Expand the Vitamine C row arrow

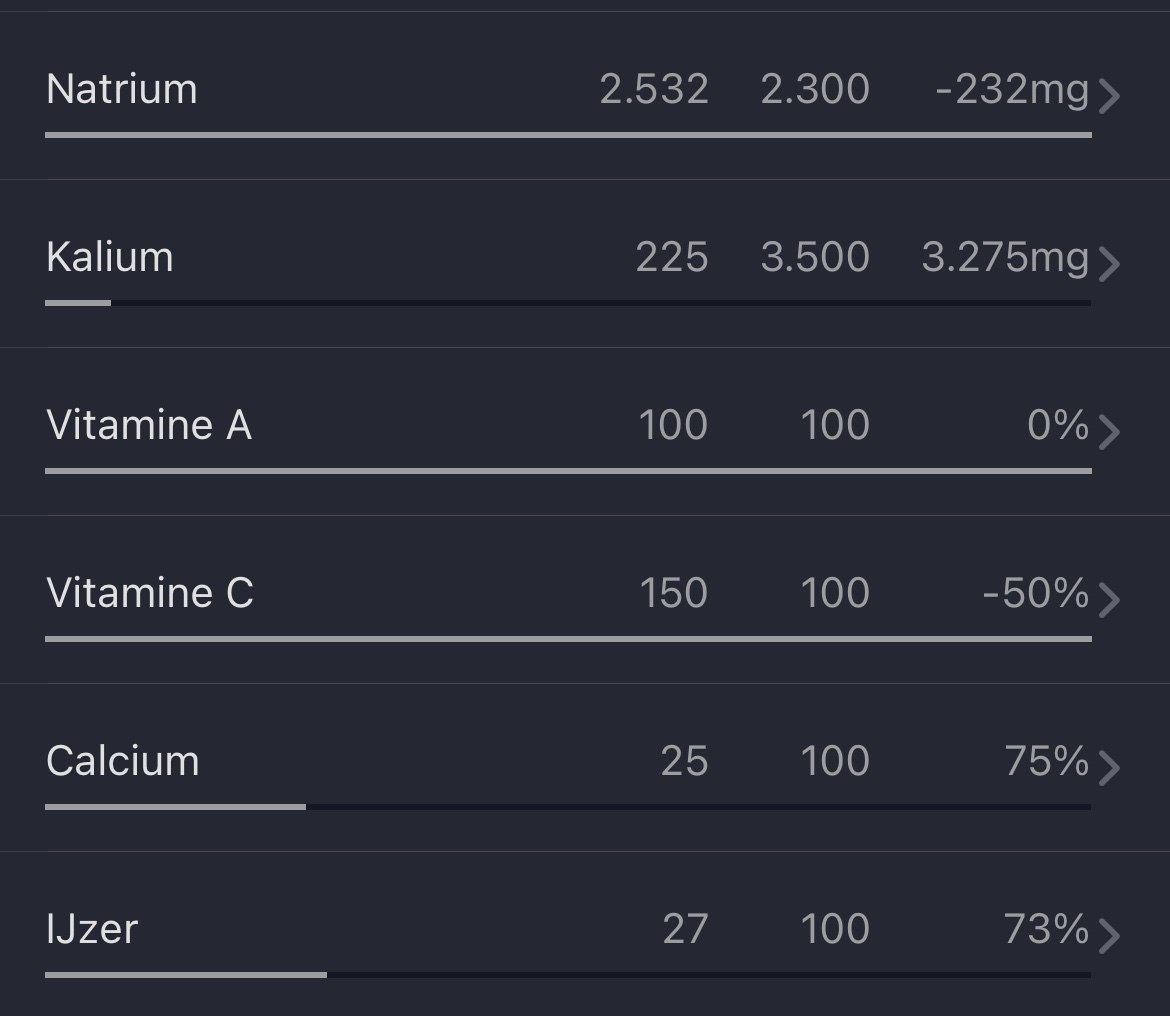click(1108, 600)
